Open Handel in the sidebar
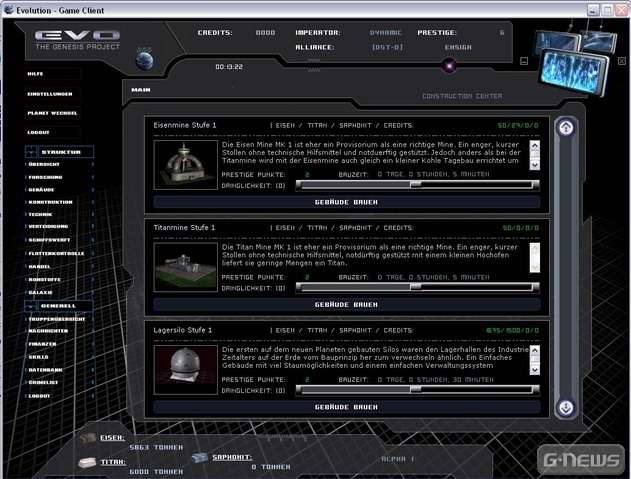This screenshot has height=479, width=631. pos(39,266)
